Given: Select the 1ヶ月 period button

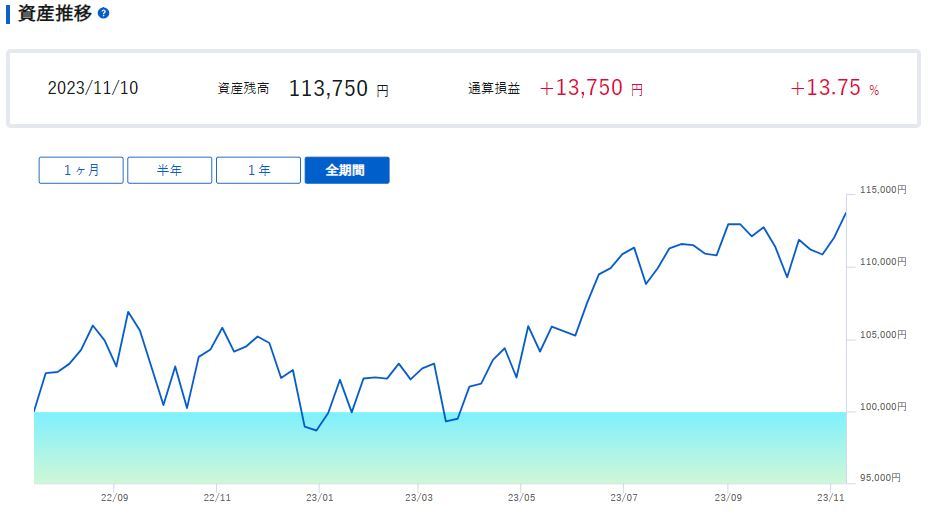Looking at the screenshot, I should [82, 170].
